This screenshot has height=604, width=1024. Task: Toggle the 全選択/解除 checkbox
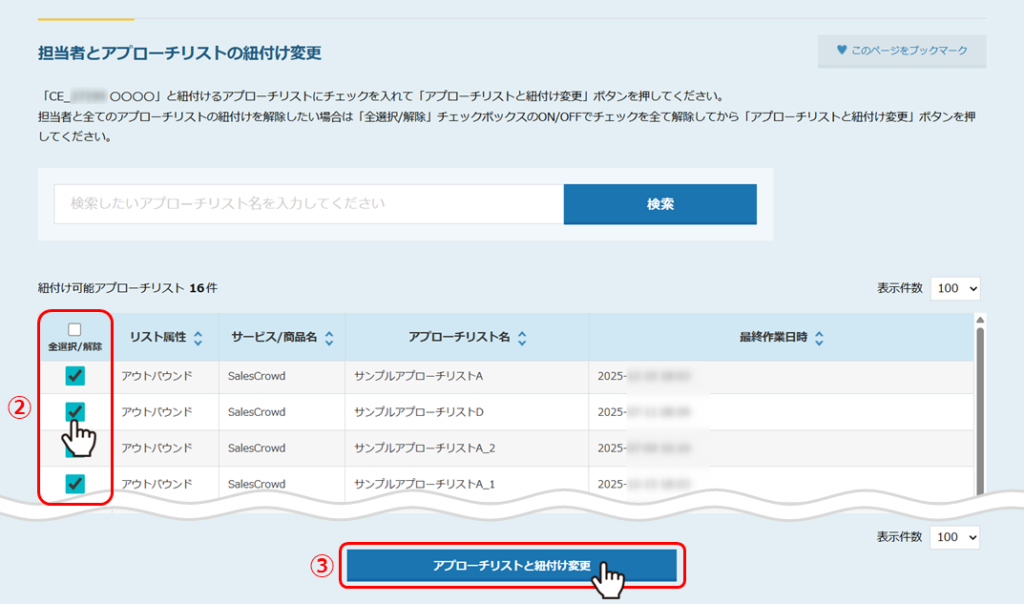(x=75, y=329)
